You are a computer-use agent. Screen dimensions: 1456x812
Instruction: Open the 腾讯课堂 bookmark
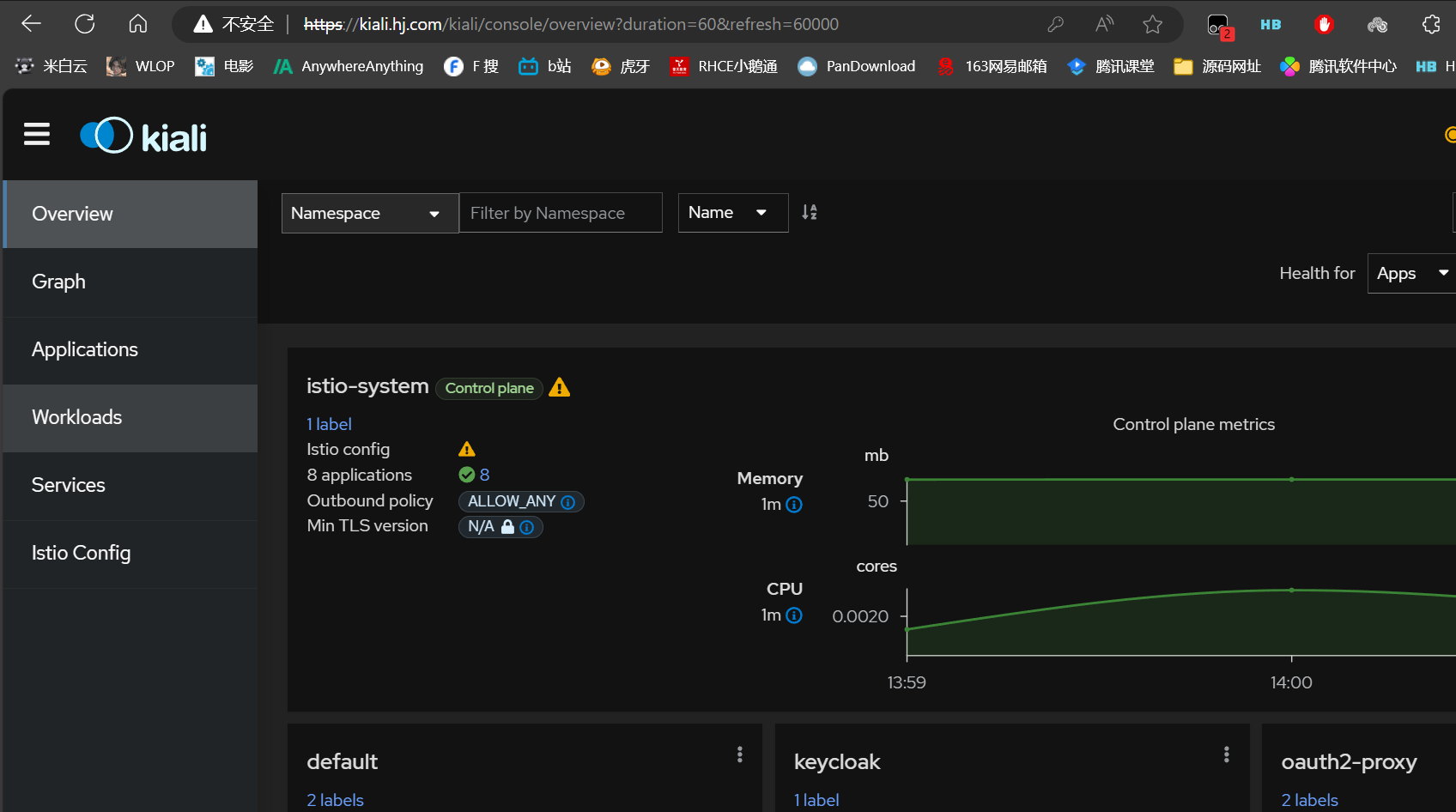click(x=1111, y=66)
